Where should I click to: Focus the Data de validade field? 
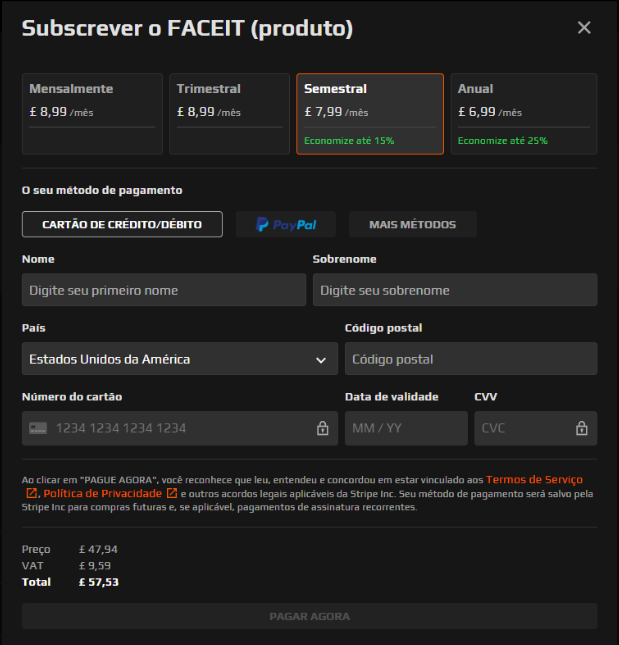405,428
